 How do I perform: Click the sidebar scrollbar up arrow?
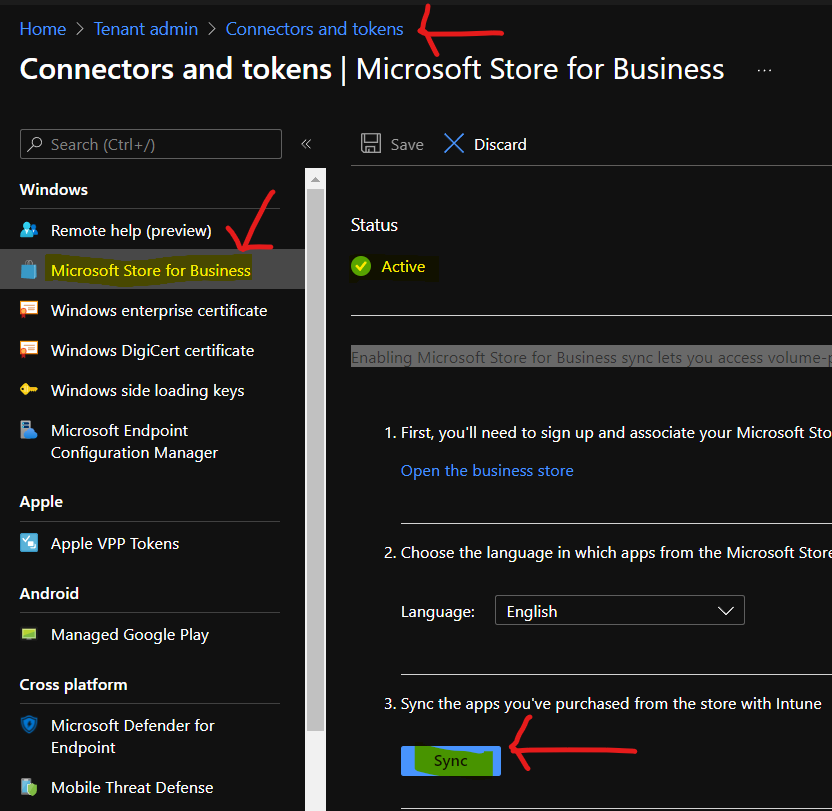(315, 179)
